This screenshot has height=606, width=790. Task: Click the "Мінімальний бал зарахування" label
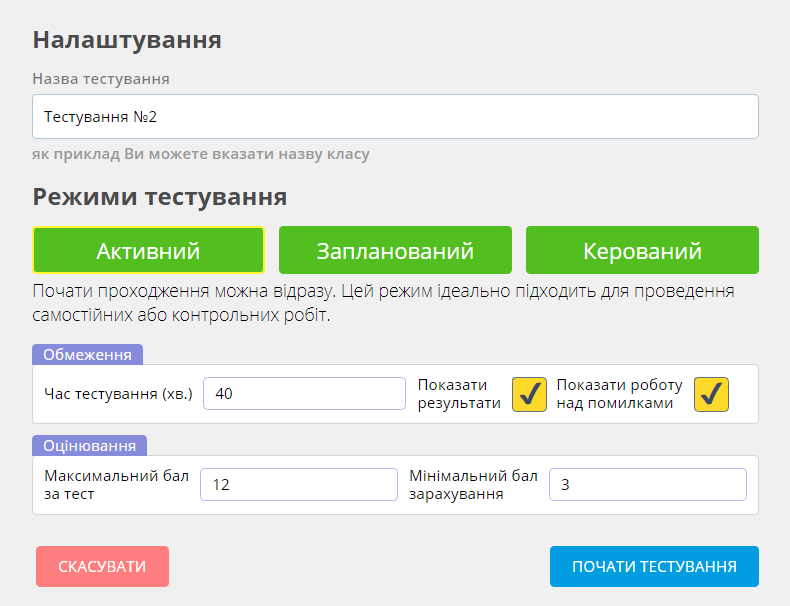tap(473, 485)
